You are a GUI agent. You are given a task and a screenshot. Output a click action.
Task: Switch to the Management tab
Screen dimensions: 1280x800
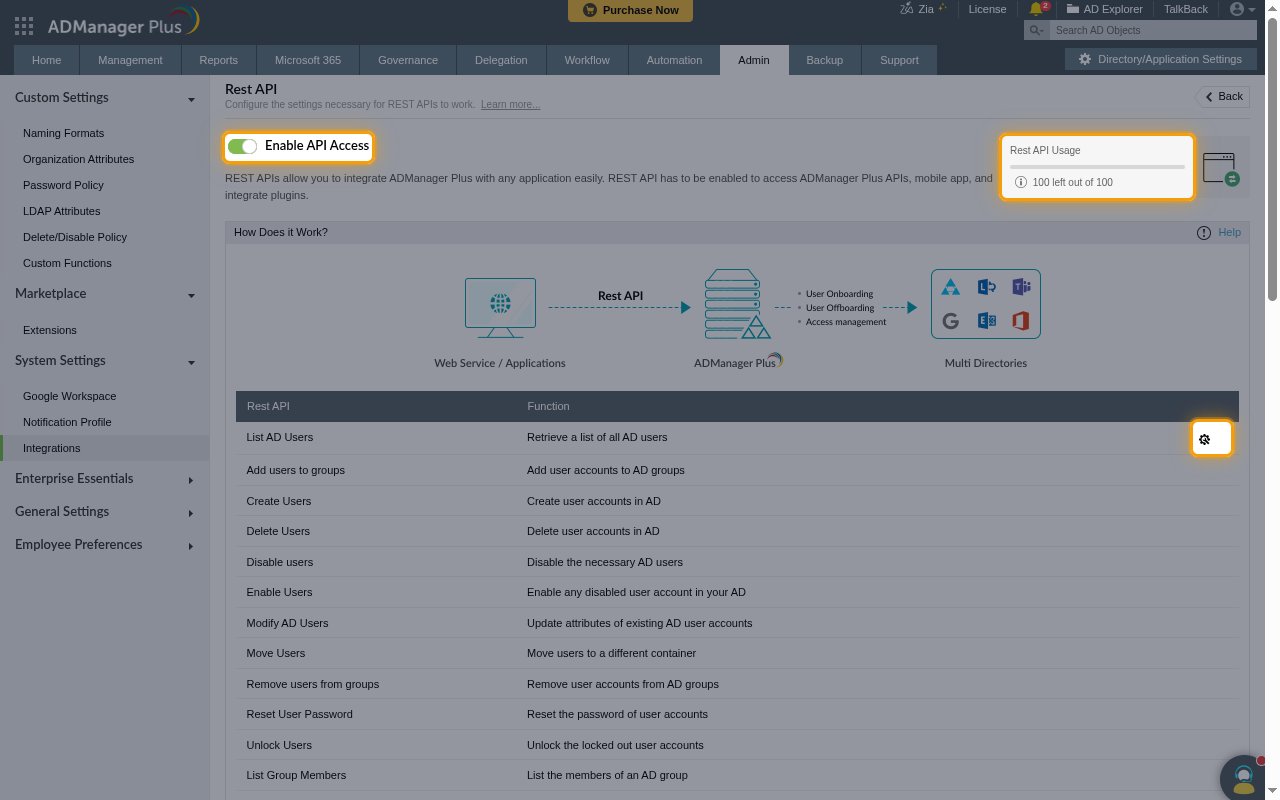click(x=130, y=60)
